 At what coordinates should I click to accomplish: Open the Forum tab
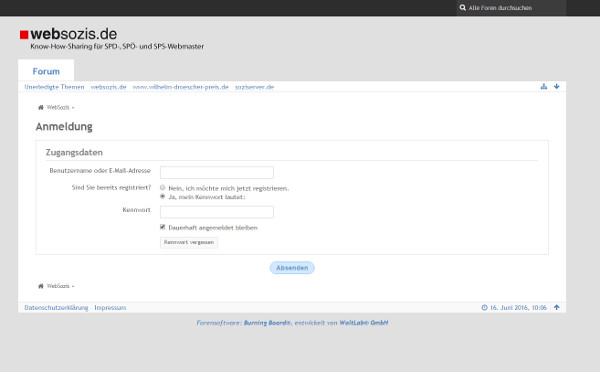click(46, 70)
